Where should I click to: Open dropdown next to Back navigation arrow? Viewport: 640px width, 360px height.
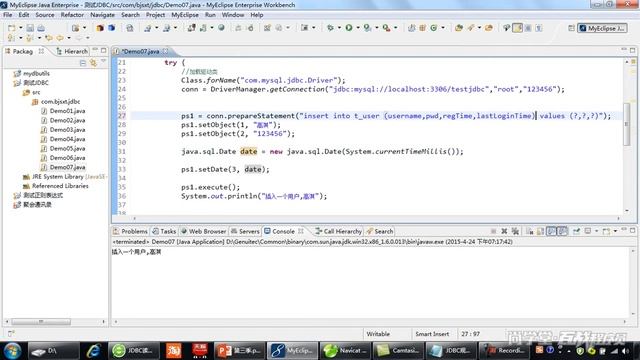[x=69, y=38]
